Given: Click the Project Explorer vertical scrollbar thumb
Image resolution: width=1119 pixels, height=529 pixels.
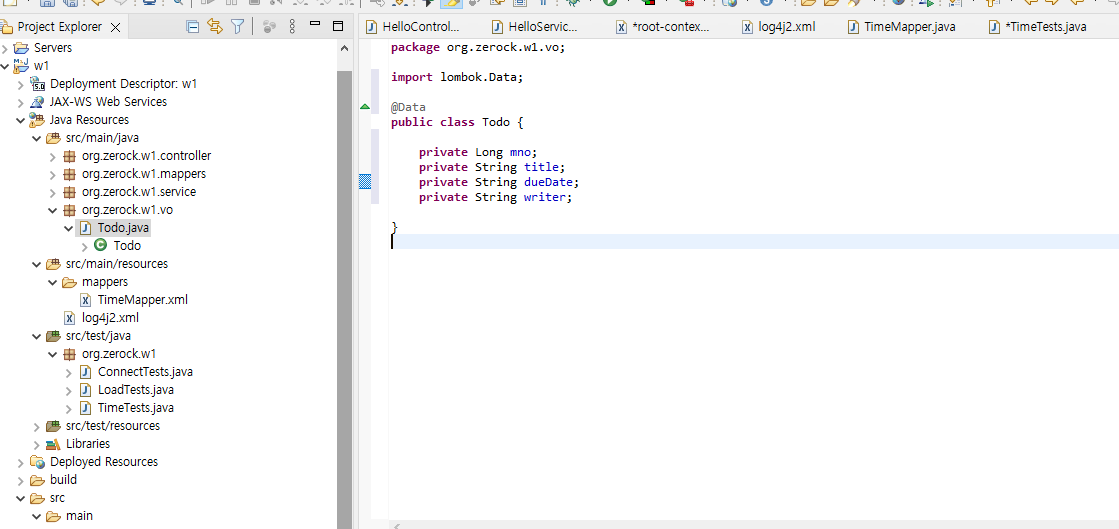Looking at the screenshot, I should pos(345,300).
